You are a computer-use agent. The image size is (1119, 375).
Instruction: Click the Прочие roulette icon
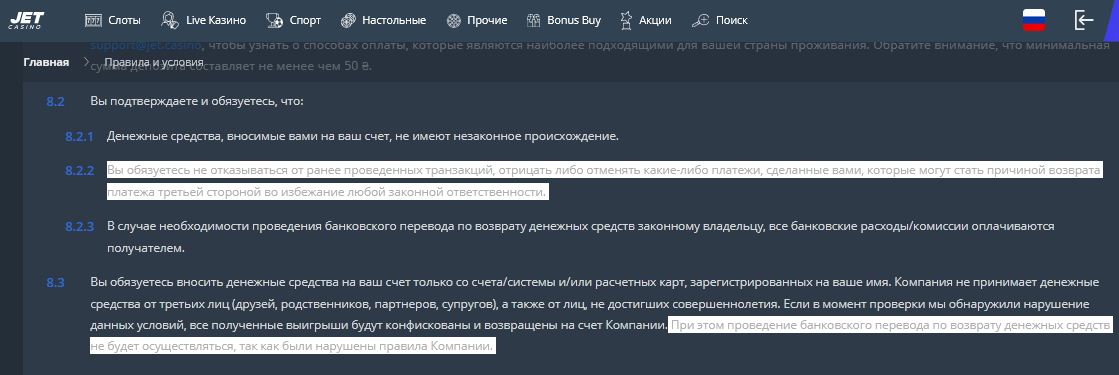(454, 20)
